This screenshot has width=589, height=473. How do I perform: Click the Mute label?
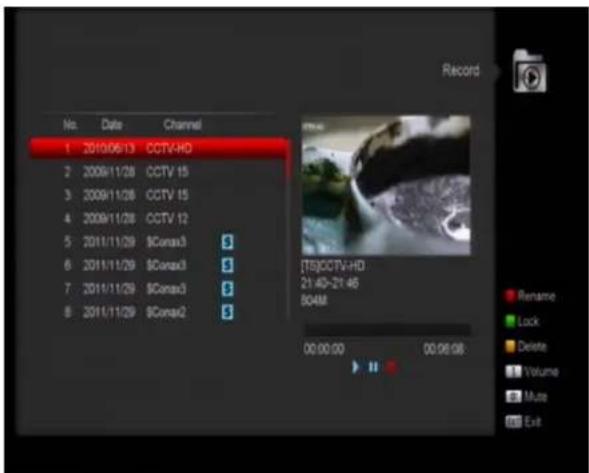coord(536,396)
